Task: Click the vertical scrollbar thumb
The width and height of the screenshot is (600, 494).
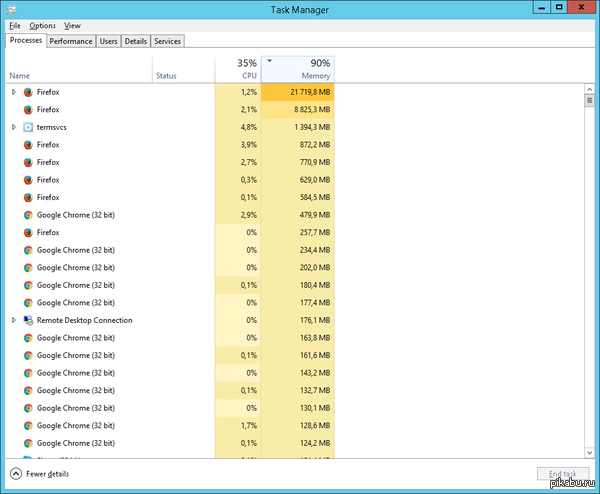Action: (589, 101)
